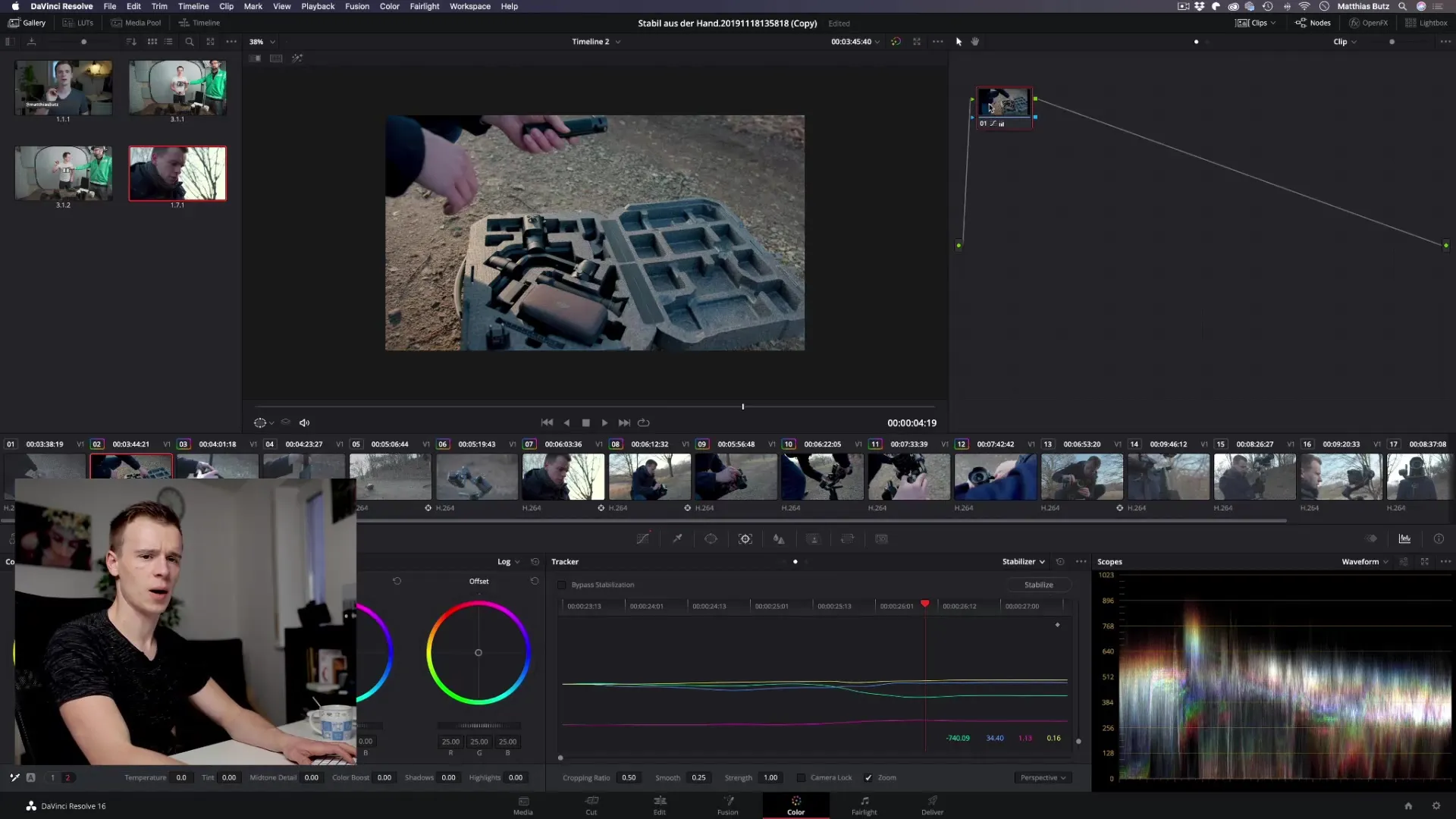This screenshot has height=819, width=1456.
Task: Toggle the Nodes panel button
Action: (x=1313, y=23)
